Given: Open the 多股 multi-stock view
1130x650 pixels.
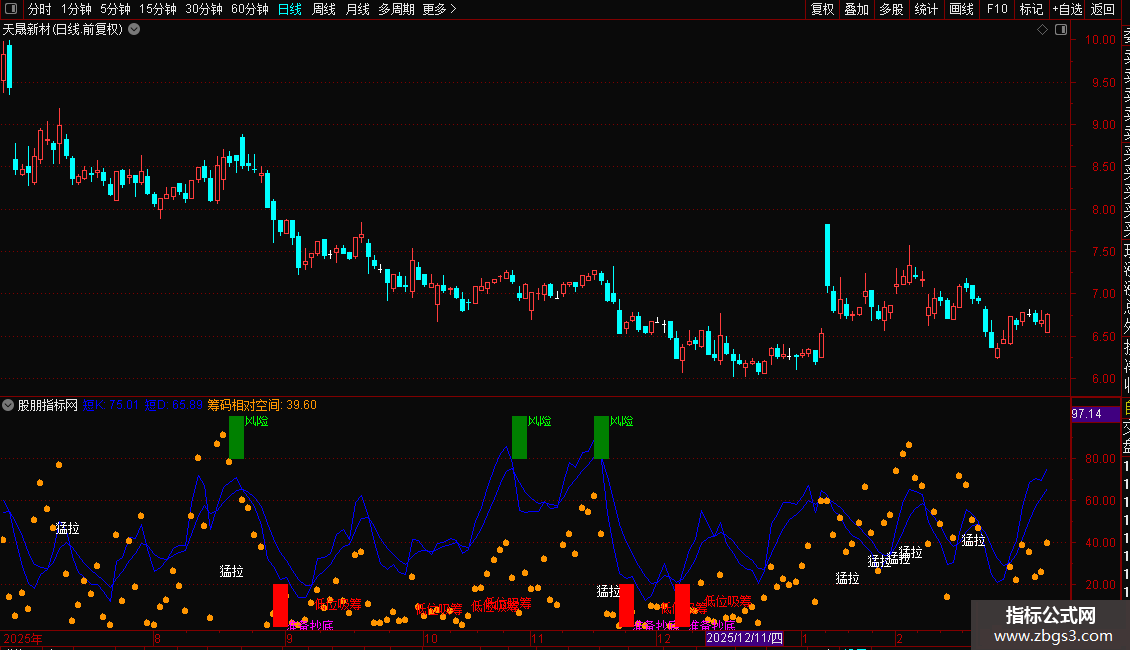Looking at the screenshot, I should 891,9.
